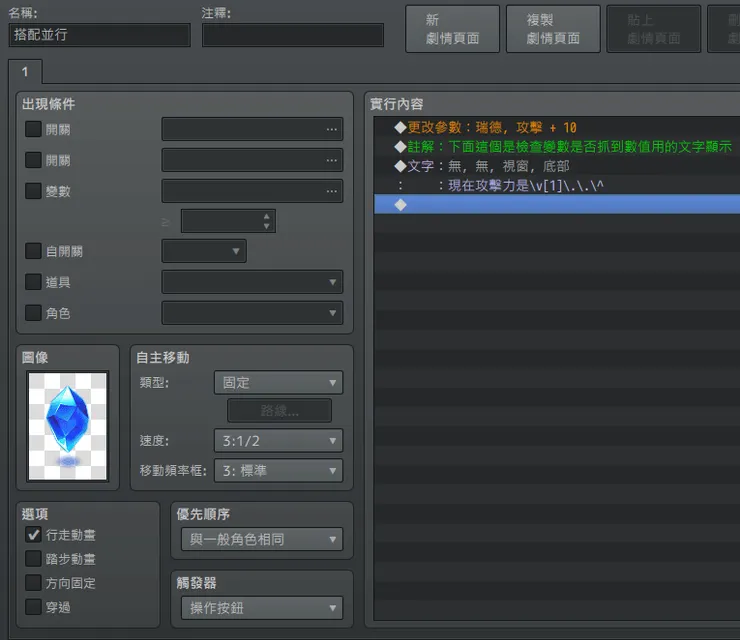Select the 現在攻擊力是\v[1] text line
This screenshot has width=740, height=640.
coord(557,185)
